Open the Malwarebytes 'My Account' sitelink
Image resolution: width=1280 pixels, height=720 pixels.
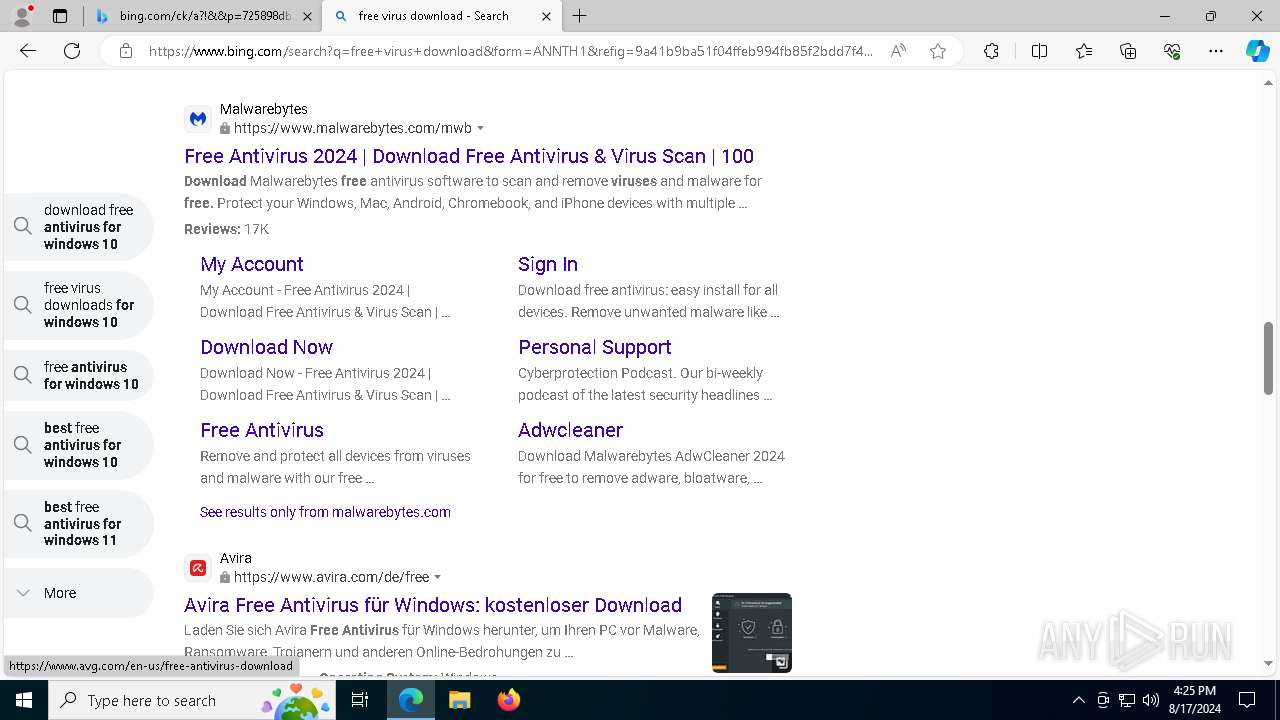pos(252,264)
